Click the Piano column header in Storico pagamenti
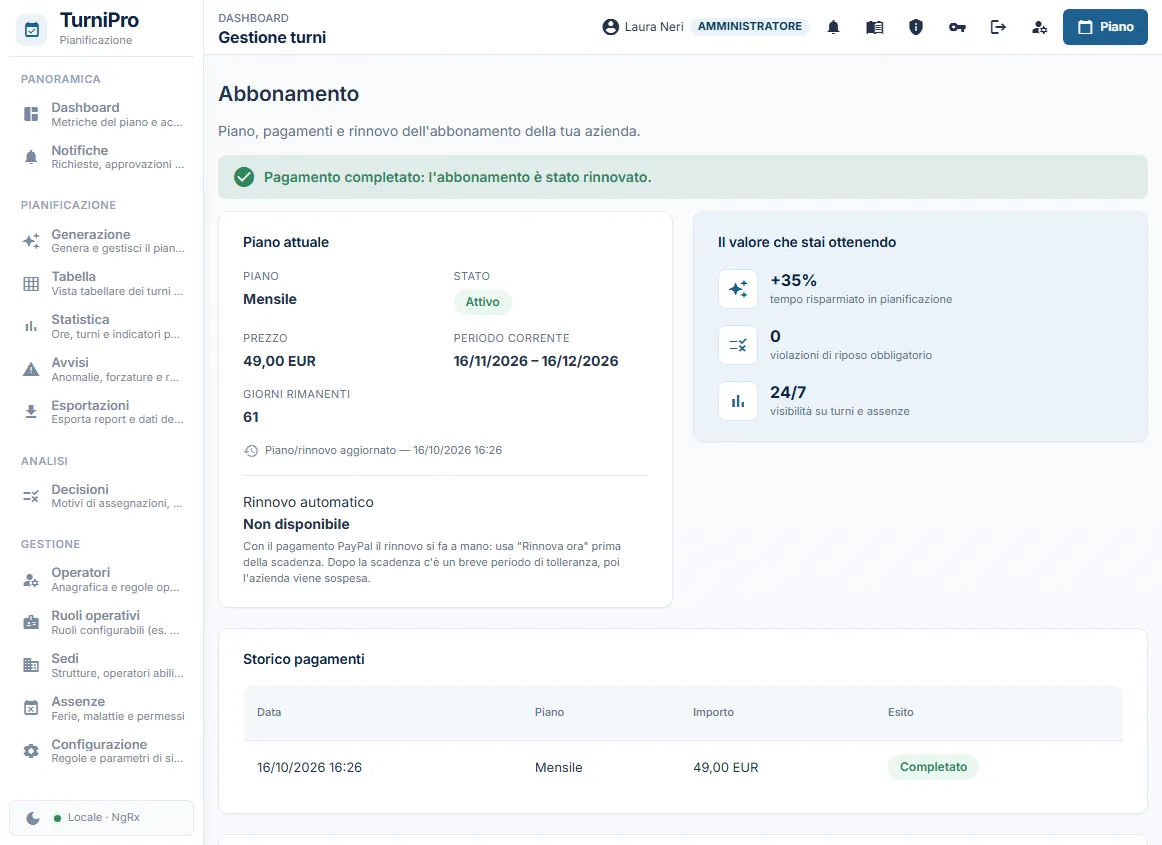The image size is (1162, 845). [x=549, y=712]
